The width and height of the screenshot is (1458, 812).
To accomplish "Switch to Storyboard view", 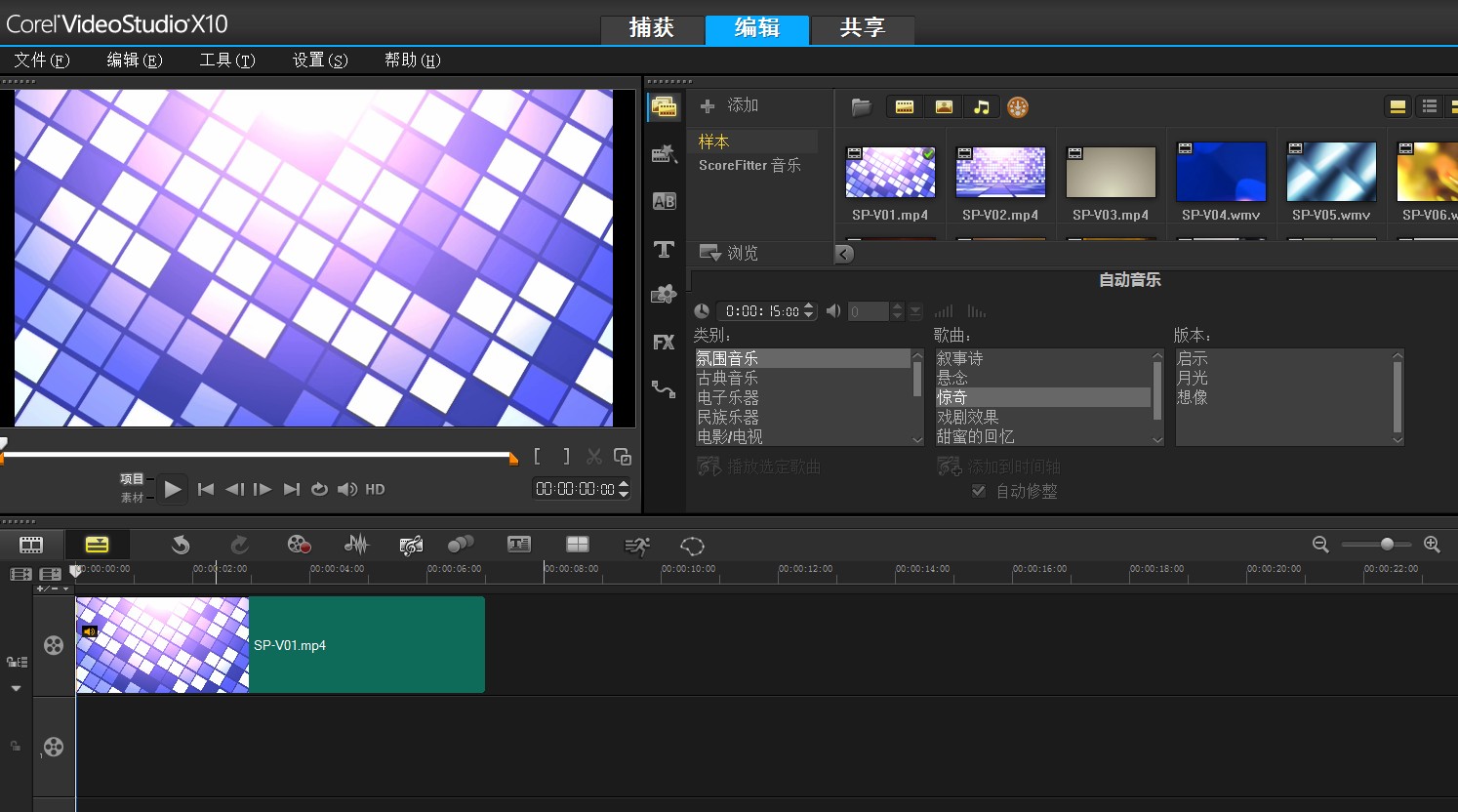I will 31,545.
